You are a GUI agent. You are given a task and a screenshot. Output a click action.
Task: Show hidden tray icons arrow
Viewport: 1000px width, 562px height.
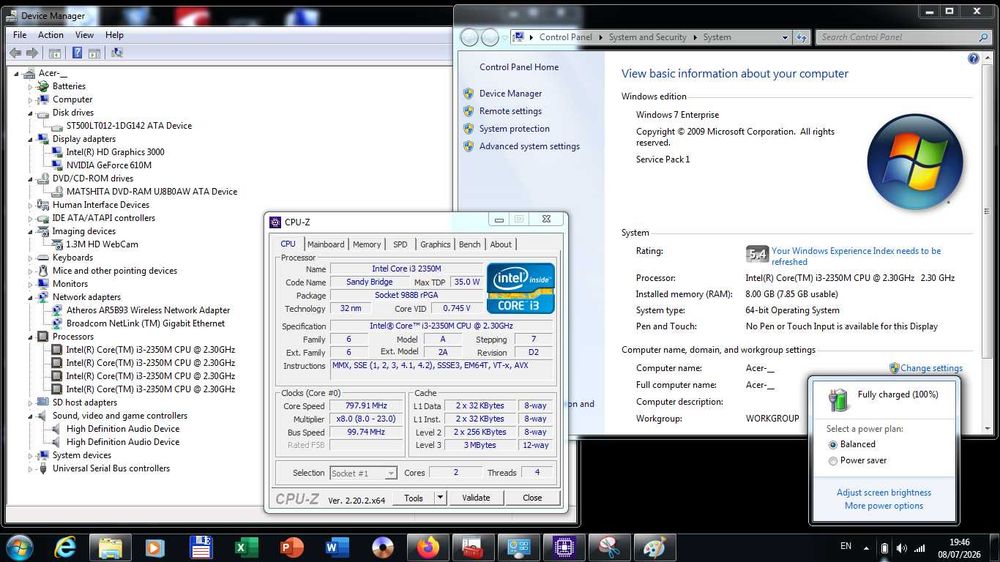866,548
